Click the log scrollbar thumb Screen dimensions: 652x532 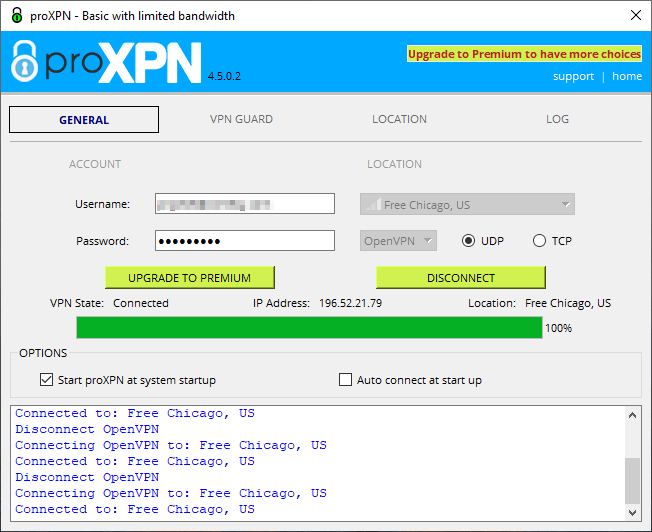(x=632, y=481)
